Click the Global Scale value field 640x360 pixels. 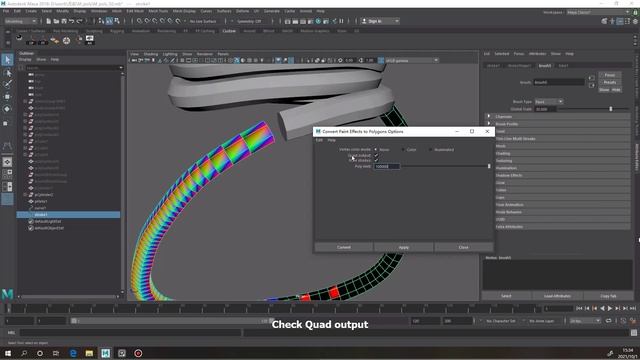coord(546,109)
